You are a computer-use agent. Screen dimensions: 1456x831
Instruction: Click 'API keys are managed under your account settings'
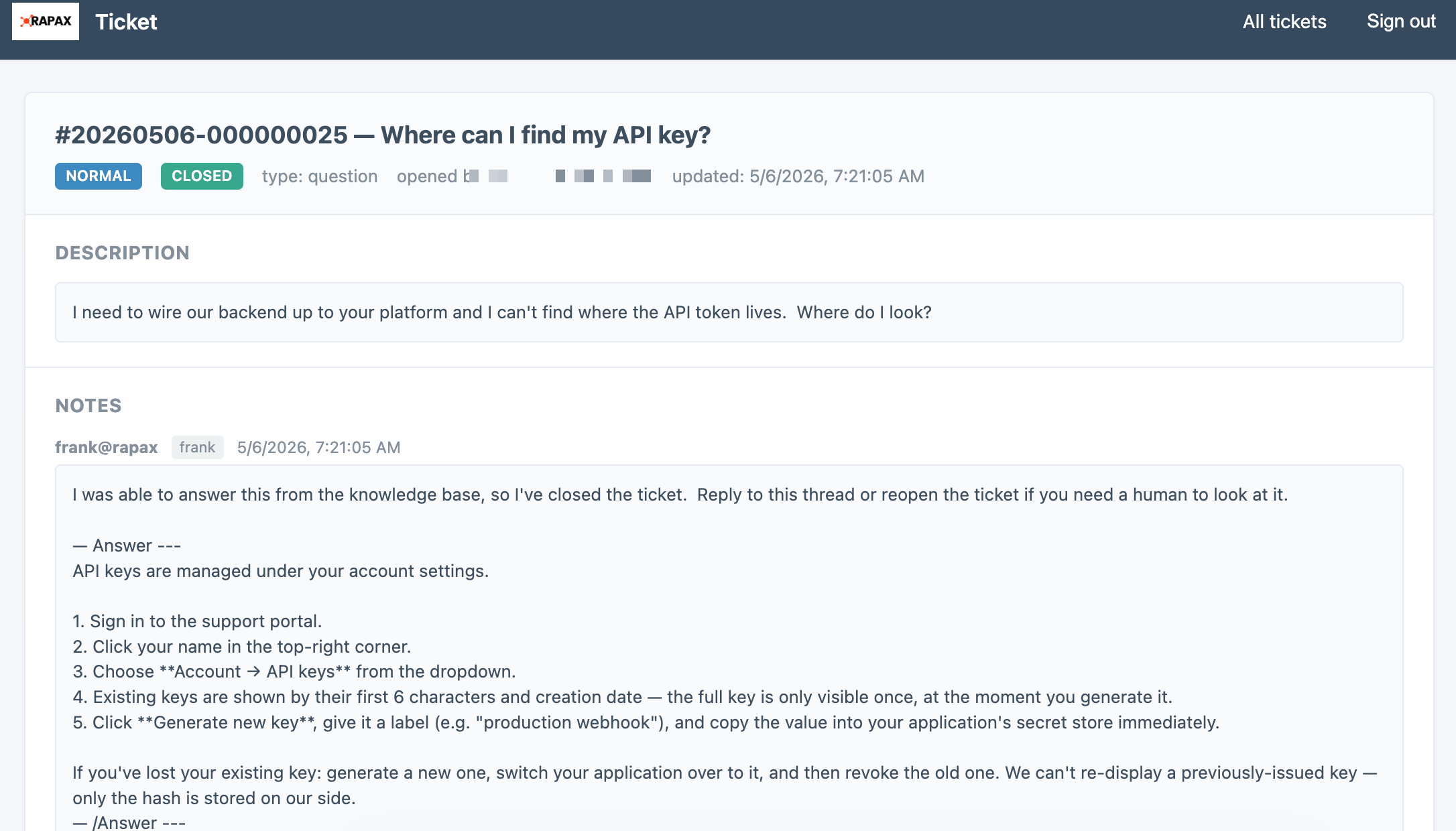(281, 571)
